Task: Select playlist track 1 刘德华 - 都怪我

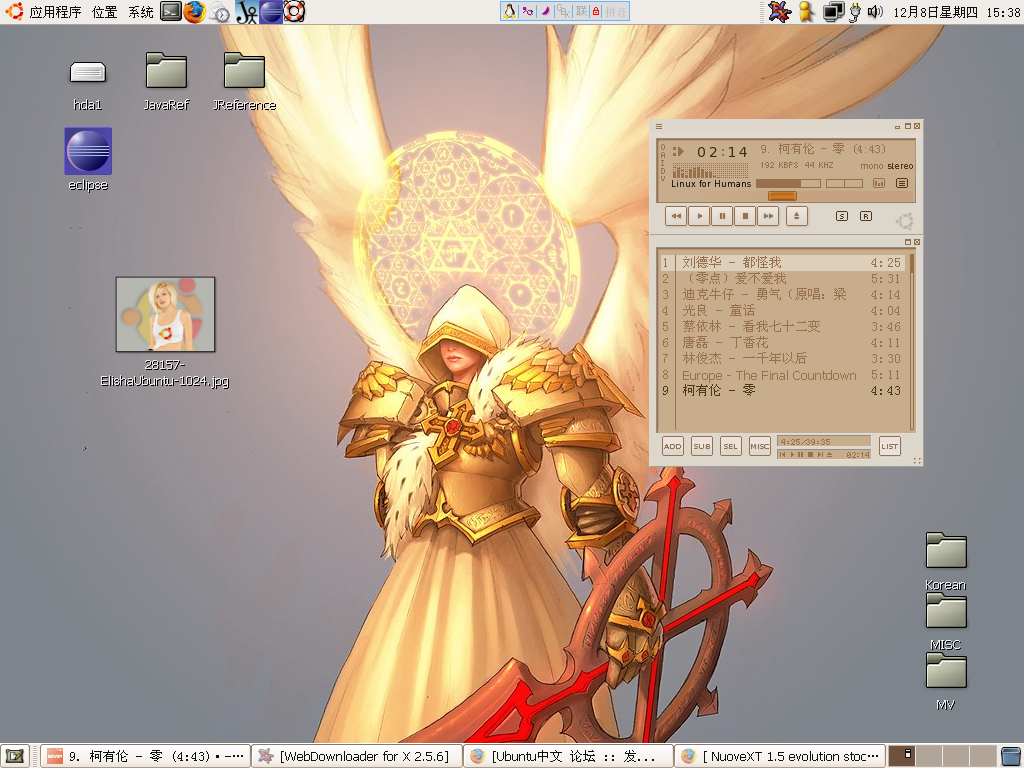Action: click(x=782, y=263)
